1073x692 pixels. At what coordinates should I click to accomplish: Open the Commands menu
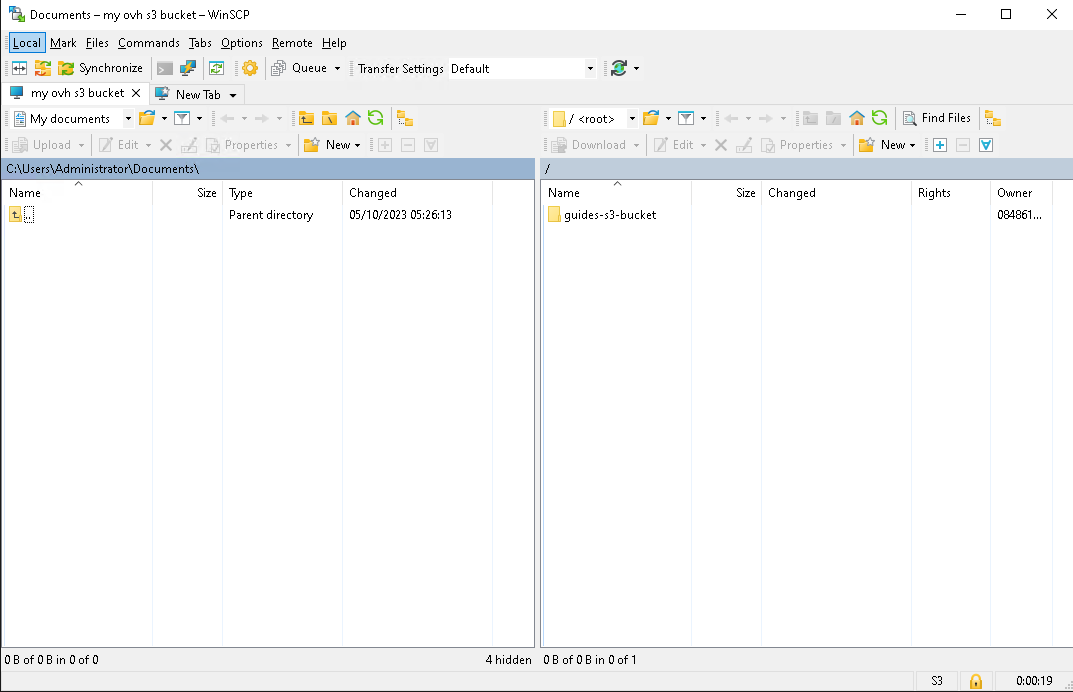148,43
